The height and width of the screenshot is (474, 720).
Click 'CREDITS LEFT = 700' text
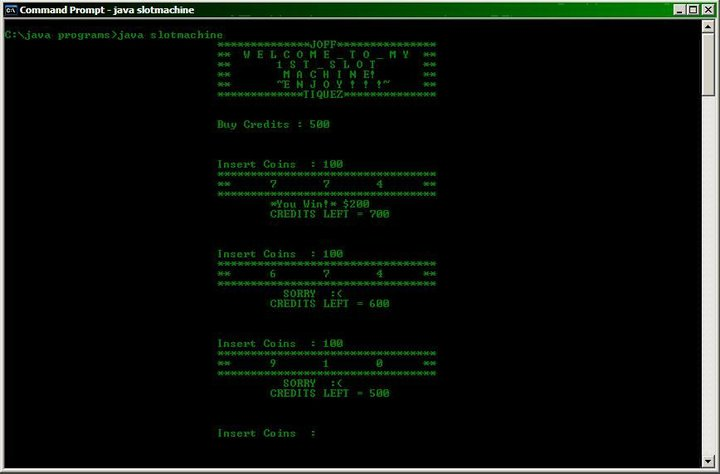pyautogui.click(x=330, y=214)
